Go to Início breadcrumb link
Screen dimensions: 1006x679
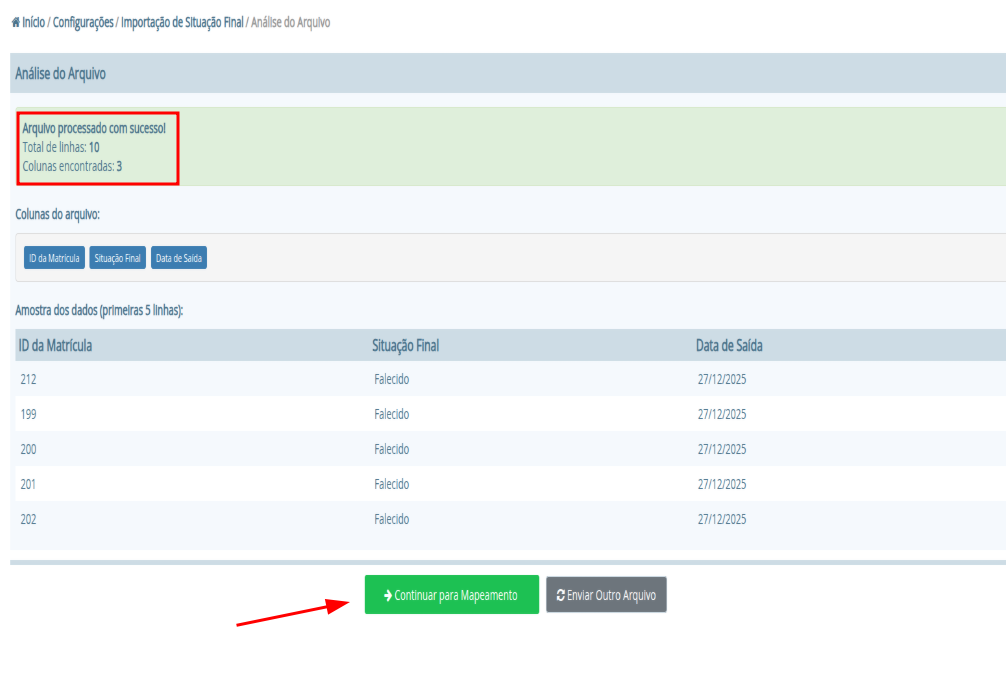click(33, 22)
